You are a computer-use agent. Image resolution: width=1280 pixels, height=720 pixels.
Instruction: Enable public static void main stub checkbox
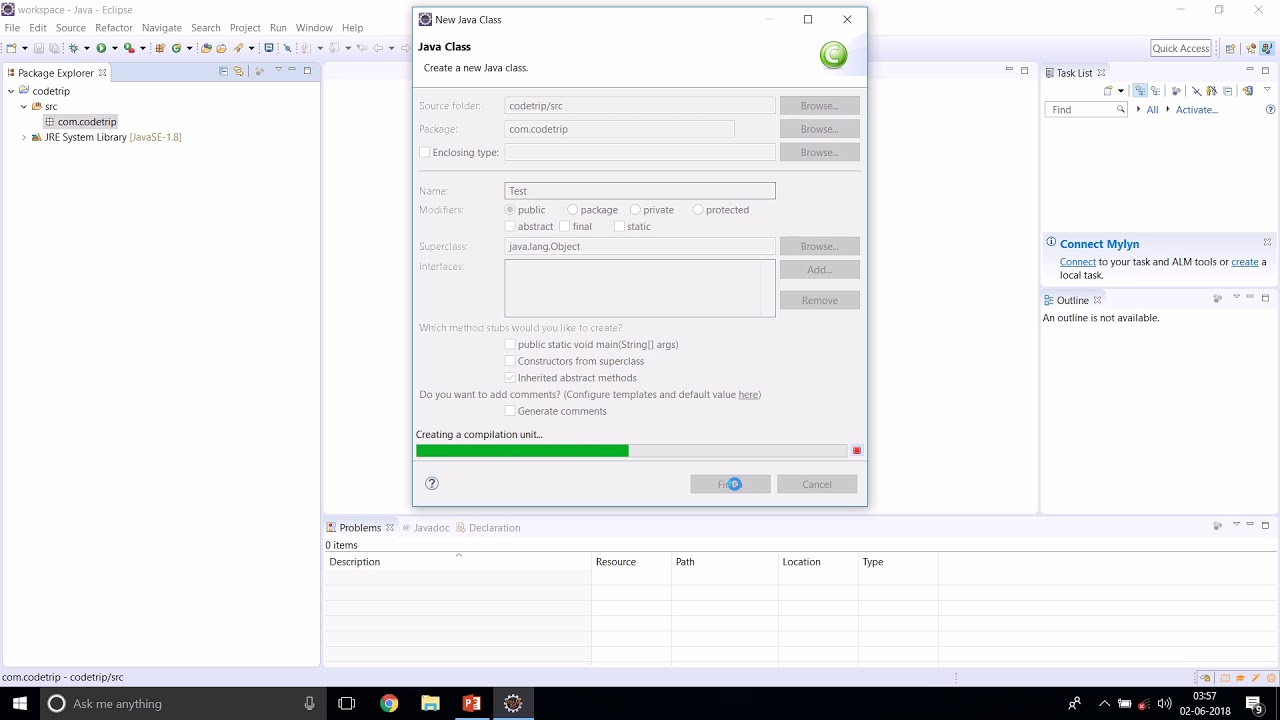click(510, 344)
